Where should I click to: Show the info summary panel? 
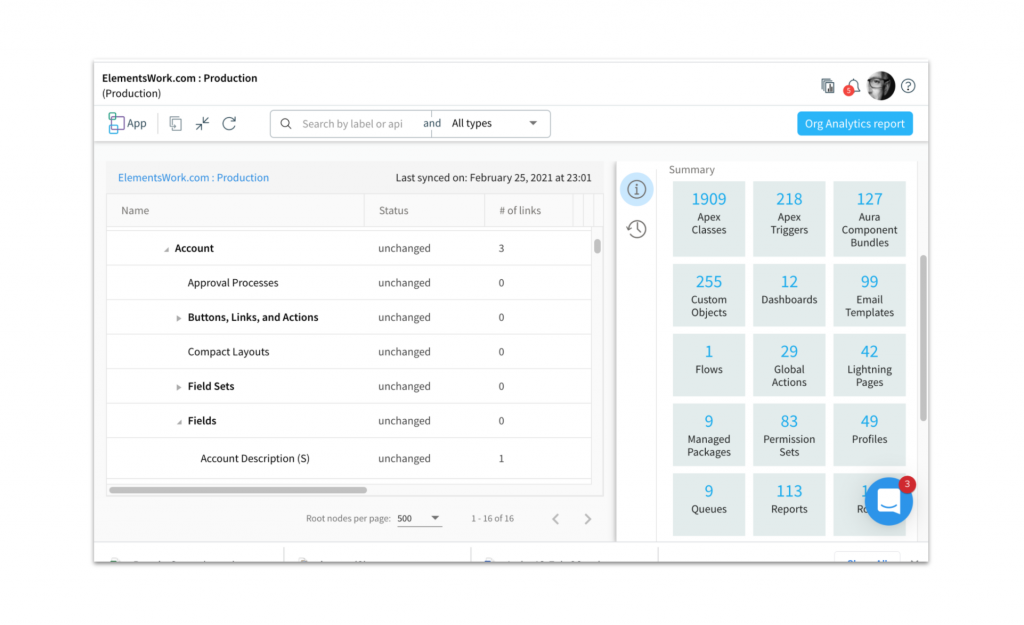click(x=636, y=189)
